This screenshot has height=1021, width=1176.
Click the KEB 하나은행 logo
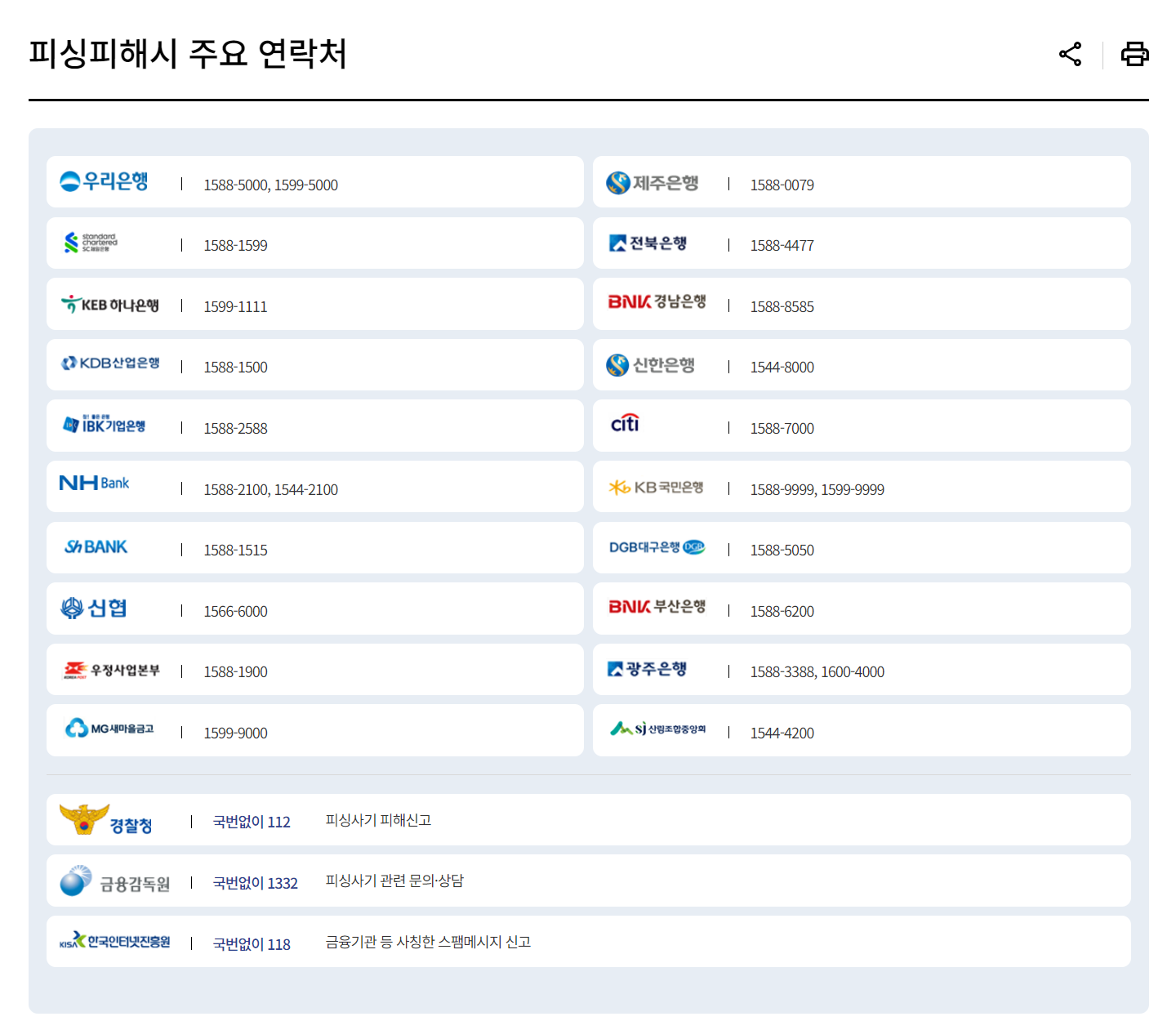tap(110, 305)
